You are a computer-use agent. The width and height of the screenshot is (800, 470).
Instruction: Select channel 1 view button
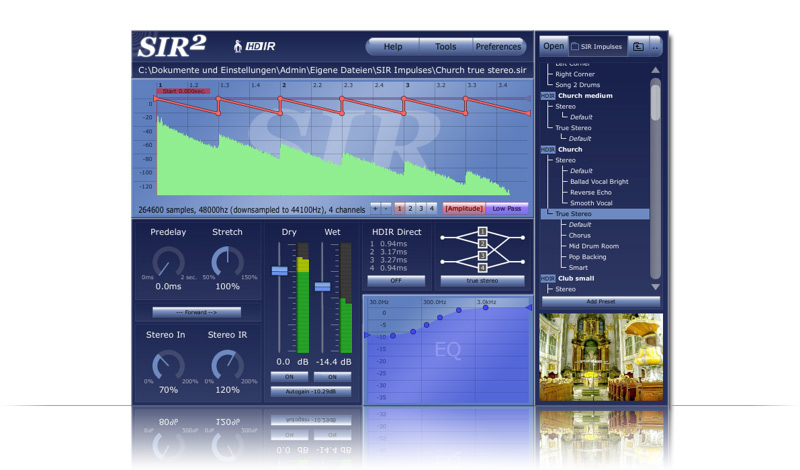(399, 208)
